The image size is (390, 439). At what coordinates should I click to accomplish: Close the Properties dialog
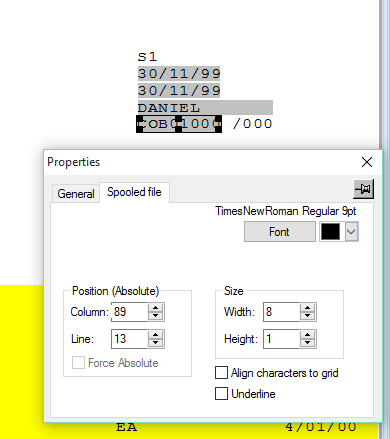pos(367,162)
